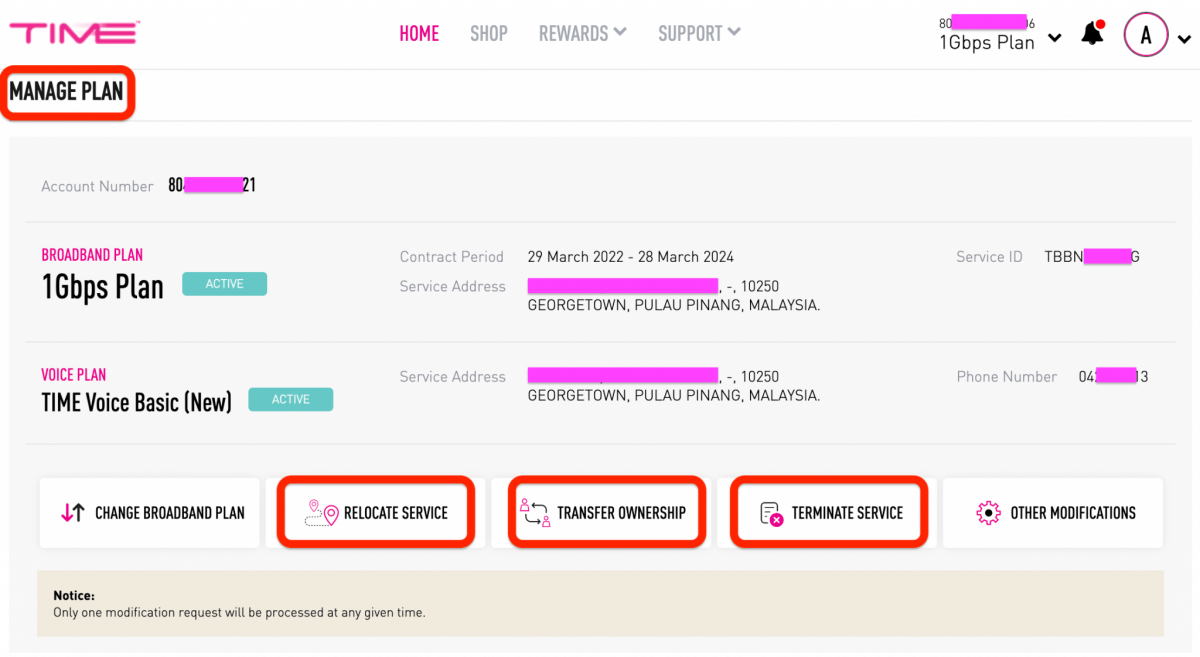Choose Terminate Service
This screenshot has height=657, width=1200.
[x=829, y=513]
